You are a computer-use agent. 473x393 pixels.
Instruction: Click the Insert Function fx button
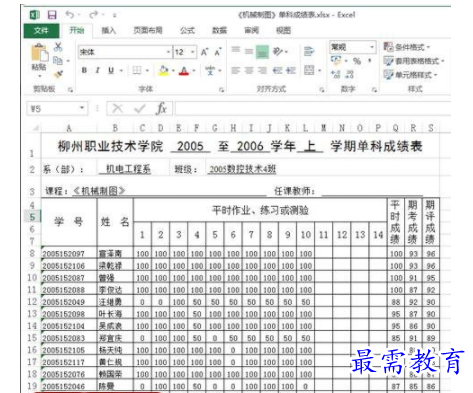(161, 108)
